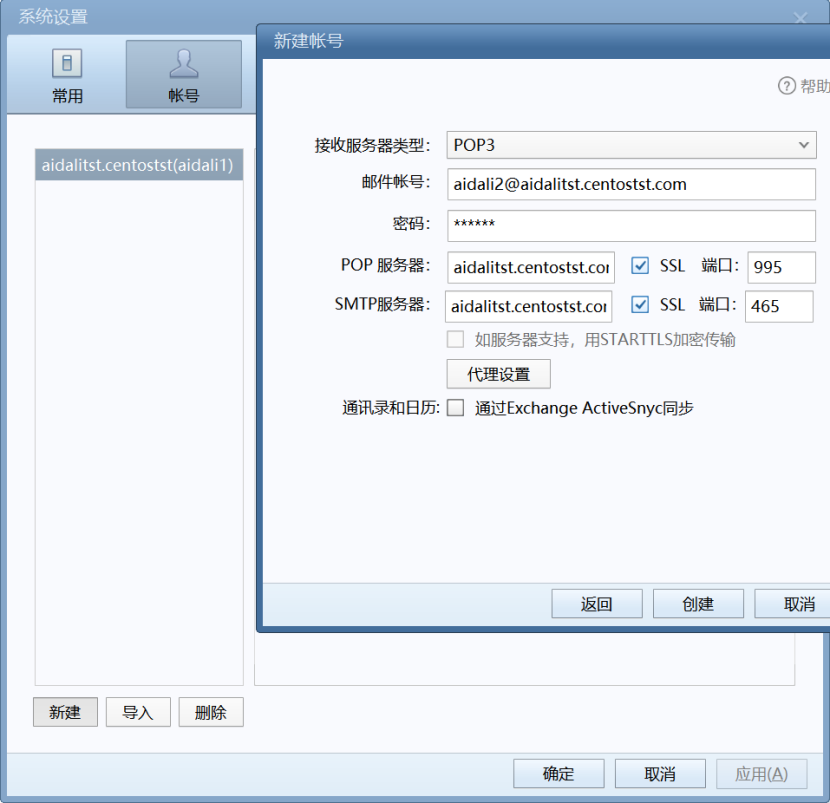Click the 删除 account button
This screenshot has width=830, height=803.
[x=211, y=712]
